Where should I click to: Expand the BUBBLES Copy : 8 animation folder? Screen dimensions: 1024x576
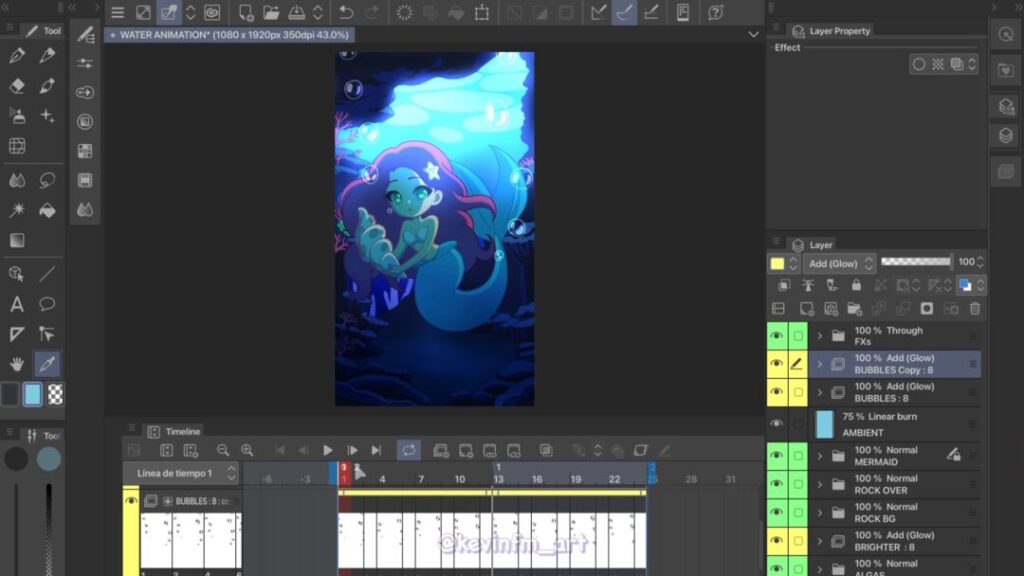point(820,364)
